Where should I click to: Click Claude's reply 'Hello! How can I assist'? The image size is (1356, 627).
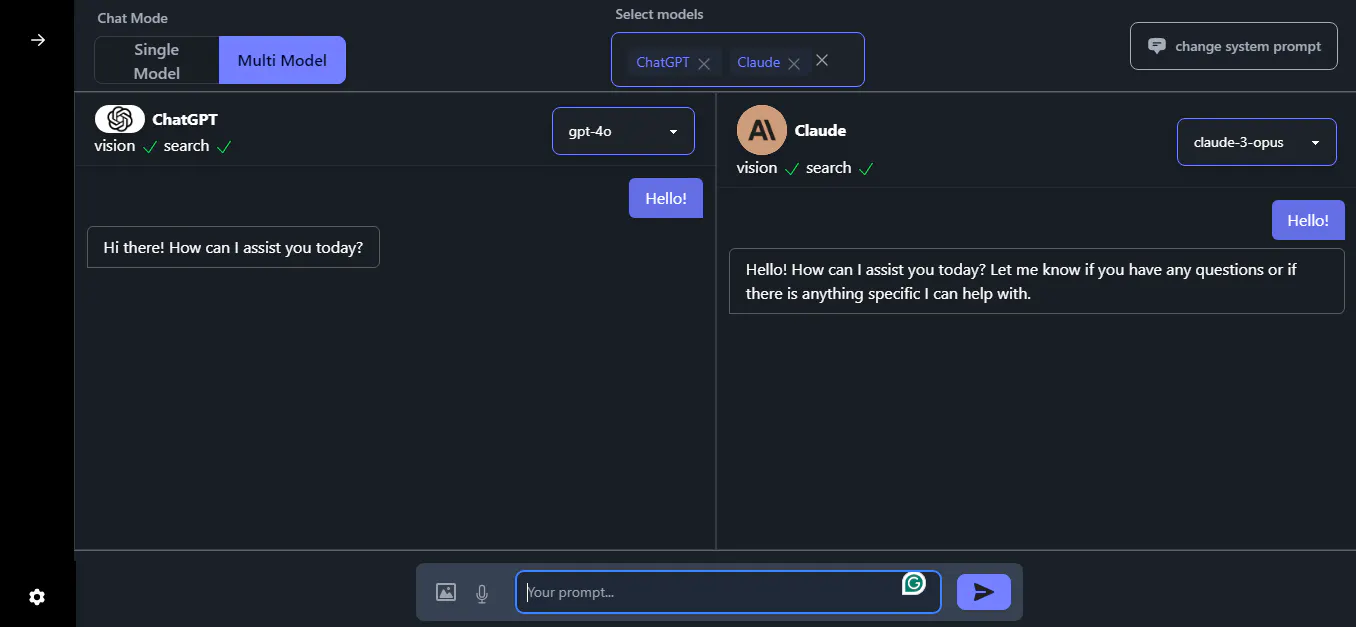pyautogui.click(x=1036, y=281)
